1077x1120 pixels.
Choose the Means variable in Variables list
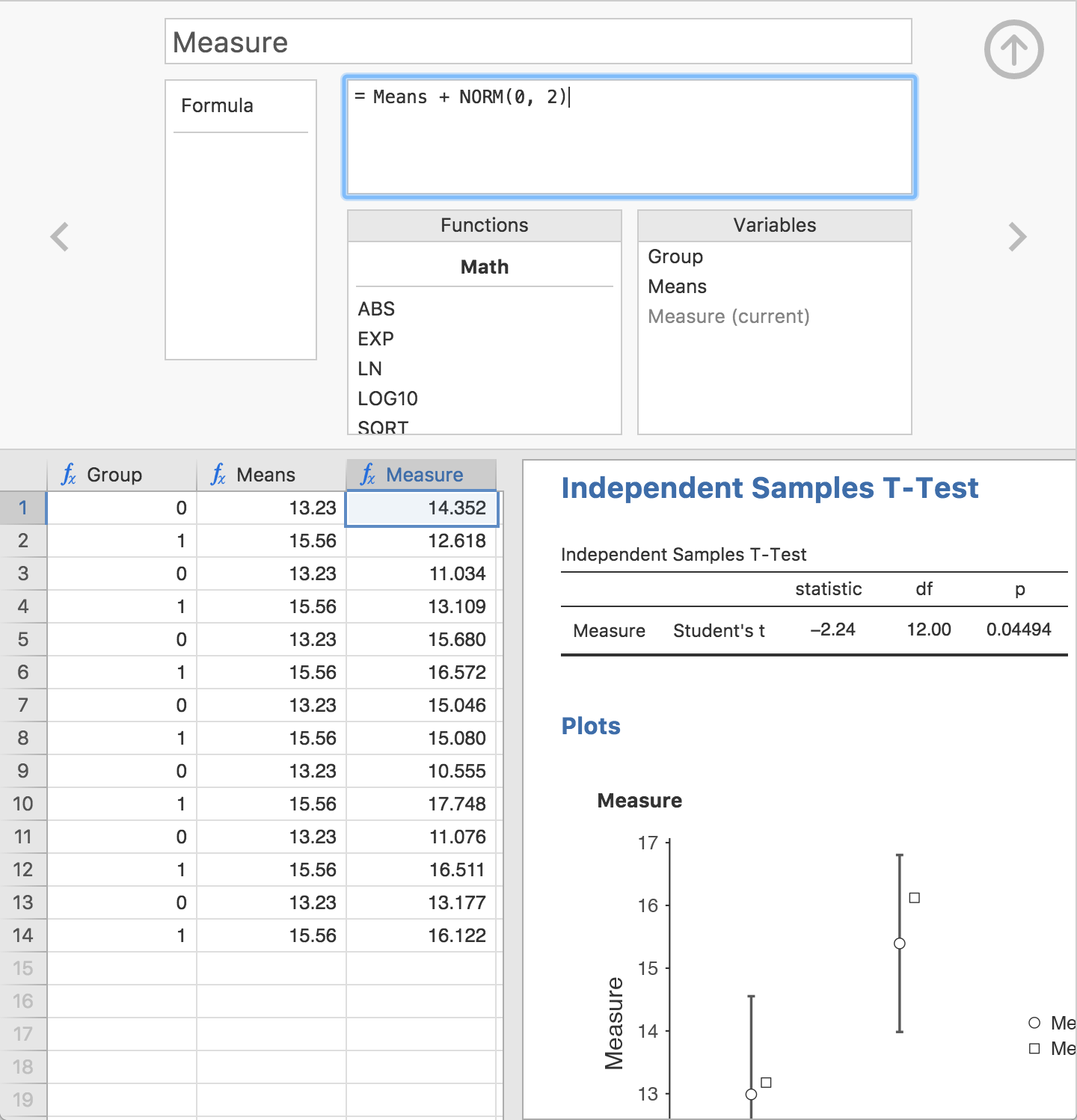tap(677, 286)
